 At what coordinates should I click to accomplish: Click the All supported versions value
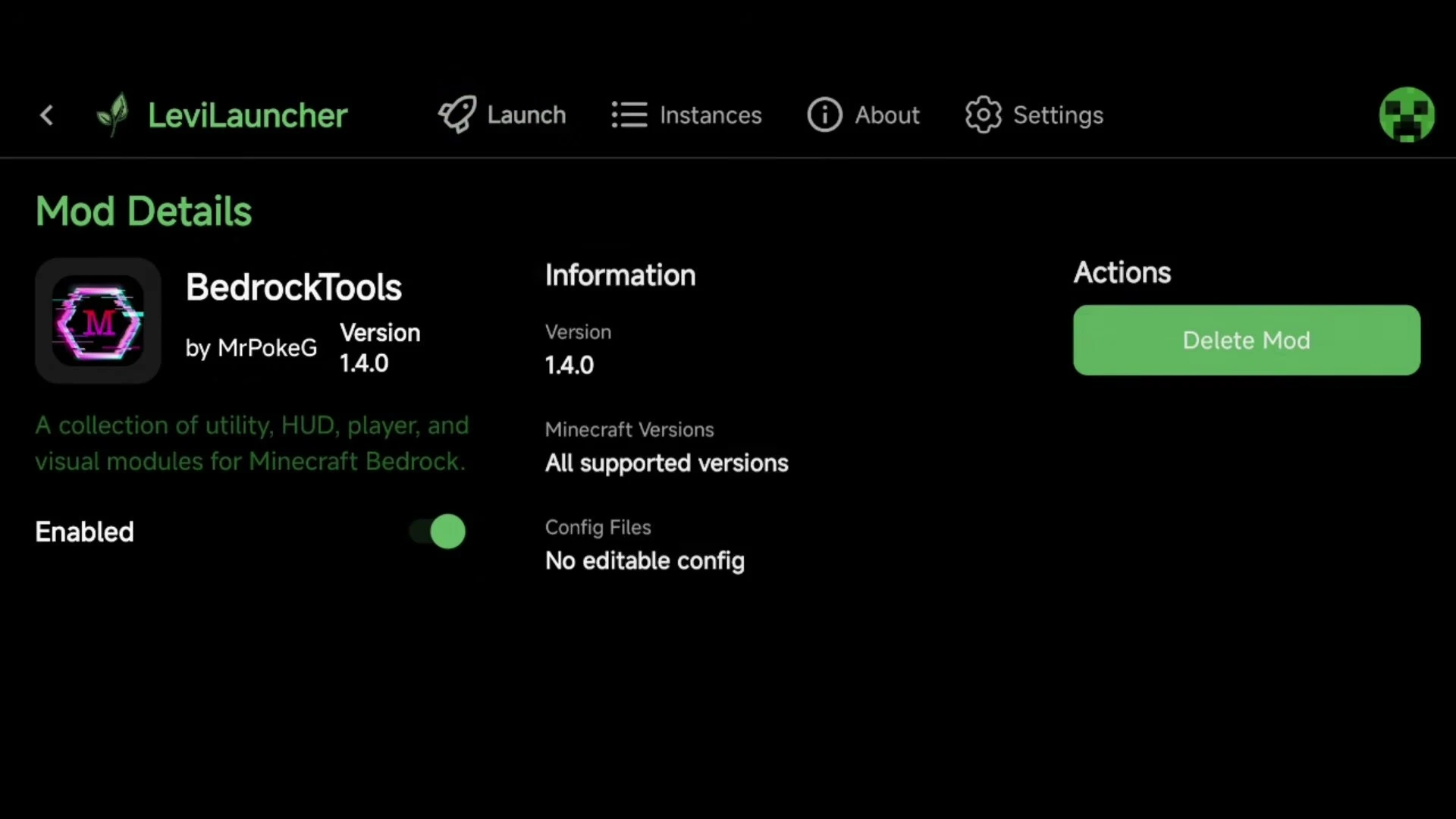(x=667, y=463)
